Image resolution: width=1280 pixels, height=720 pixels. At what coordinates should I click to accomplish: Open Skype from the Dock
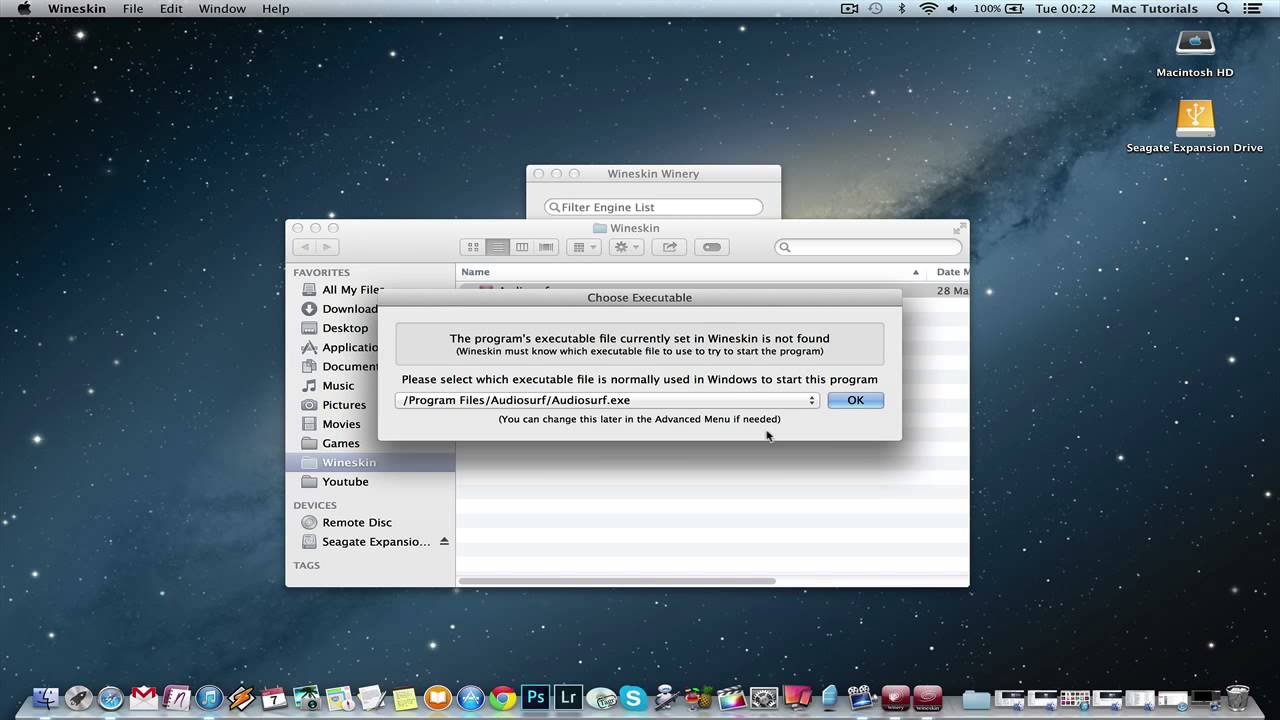point(633,697)
